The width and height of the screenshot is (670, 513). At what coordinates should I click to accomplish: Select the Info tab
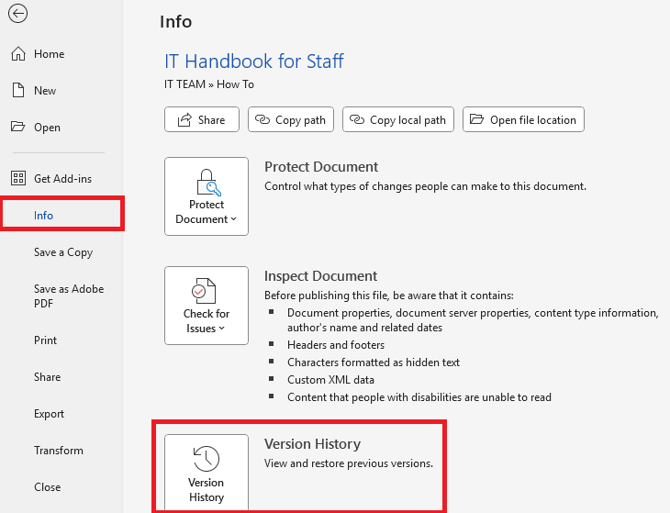tap(43, 215)
